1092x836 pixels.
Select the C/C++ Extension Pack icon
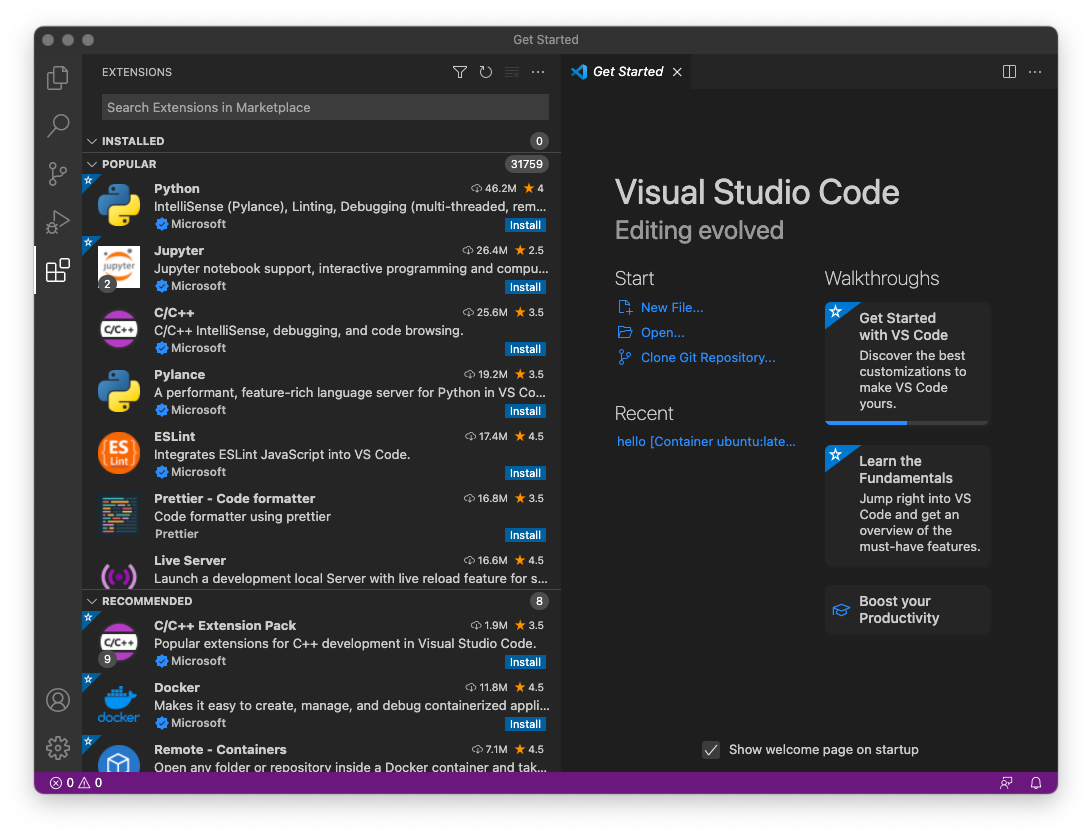(x=119, y=642)
